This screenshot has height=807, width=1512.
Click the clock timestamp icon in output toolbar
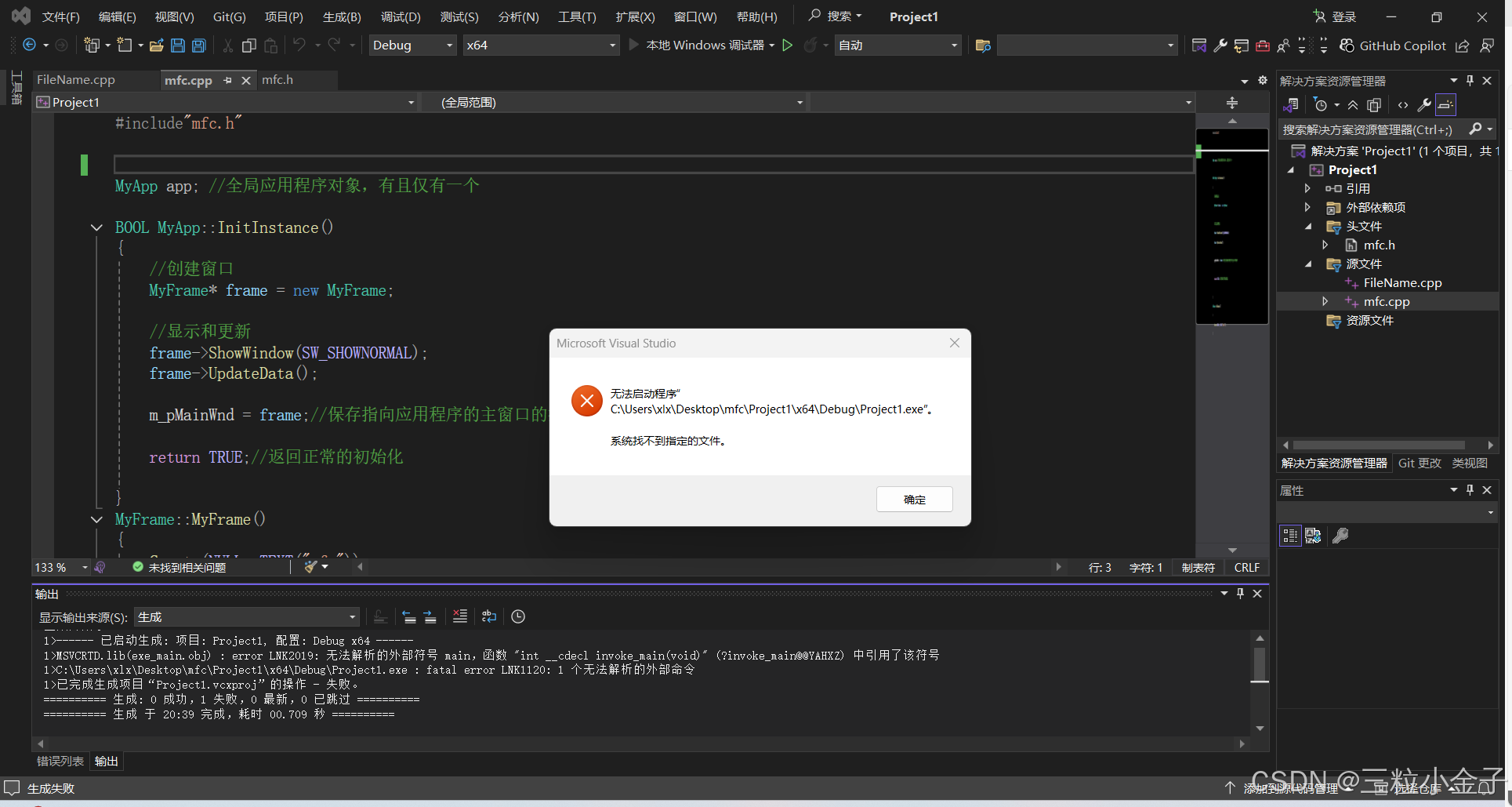518,616
